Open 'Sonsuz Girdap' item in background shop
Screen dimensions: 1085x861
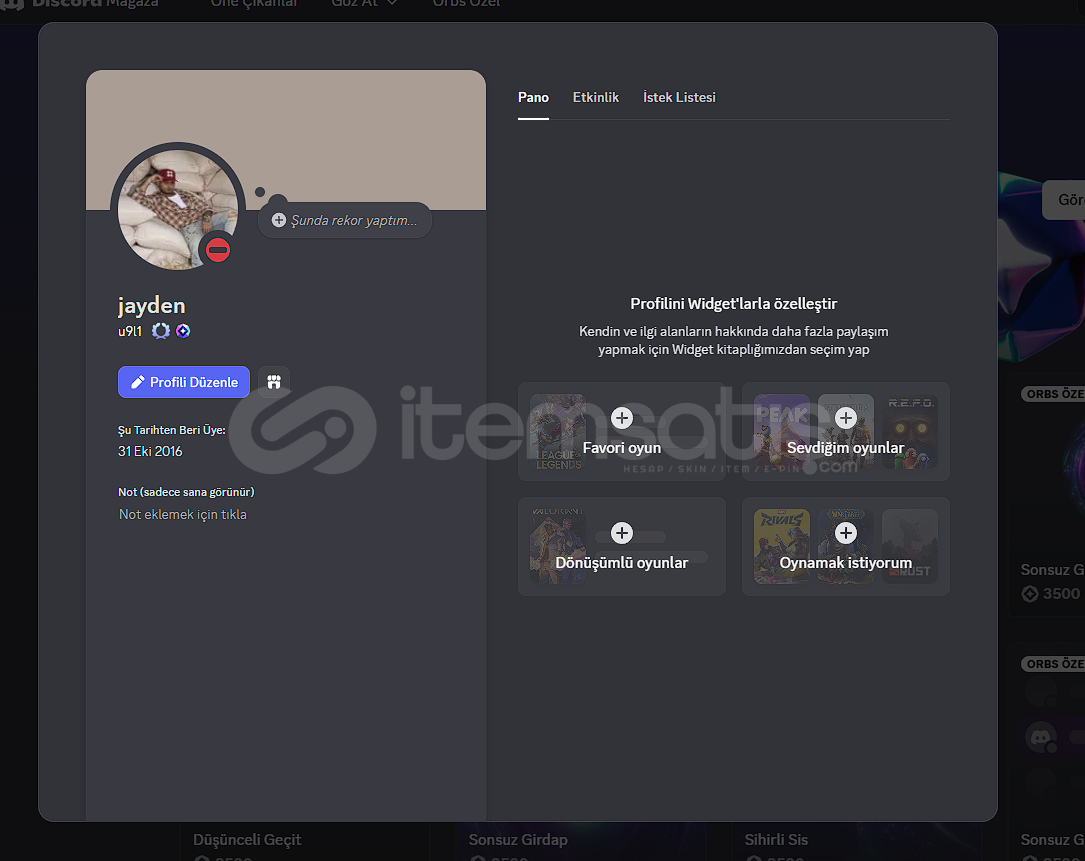click(x=518, y=840)
